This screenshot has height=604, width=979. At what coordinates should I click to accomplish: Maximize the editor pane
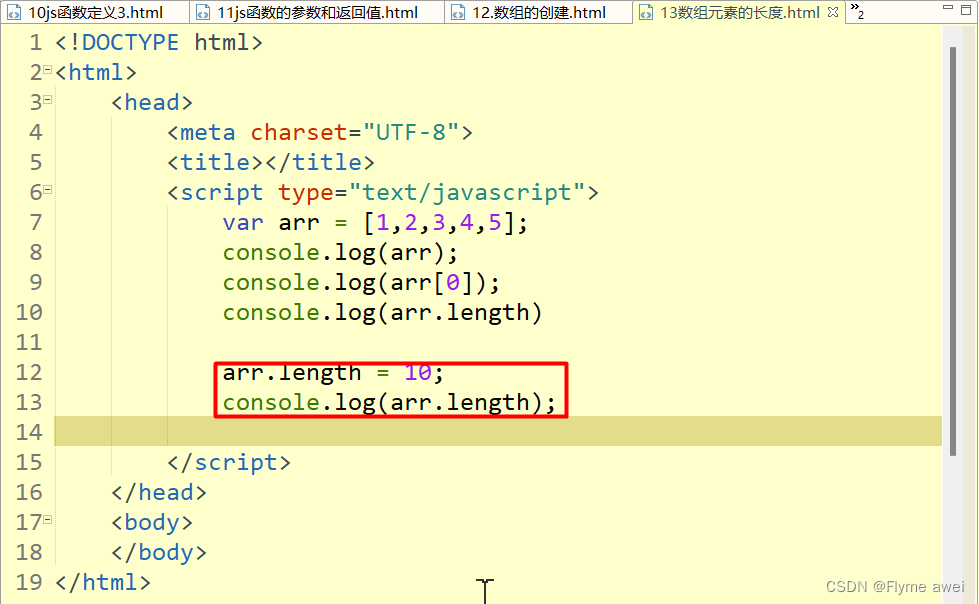pos(967,9)
